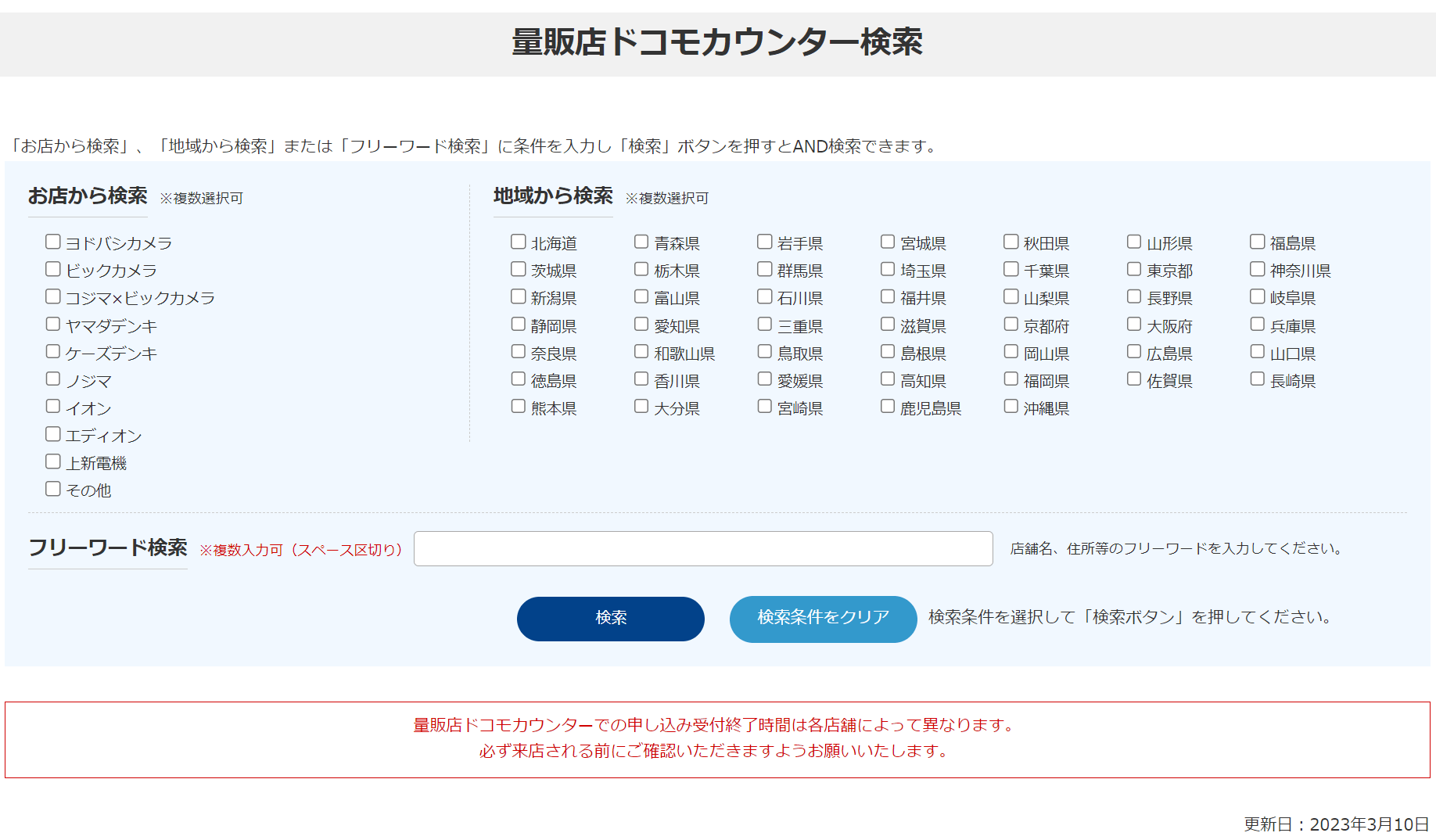The height and width of the screenshot is (840, 1436).
Task: Check the 神奈川県 checkbox
Action: [1258, 269]
